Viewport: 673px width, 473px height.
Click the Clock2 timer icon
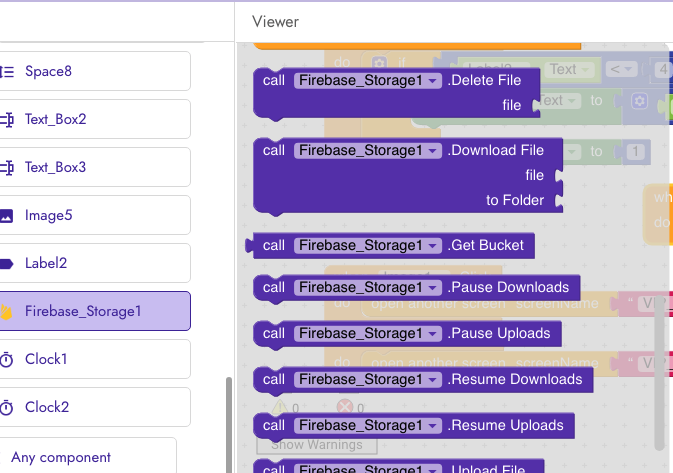[7, 408]
